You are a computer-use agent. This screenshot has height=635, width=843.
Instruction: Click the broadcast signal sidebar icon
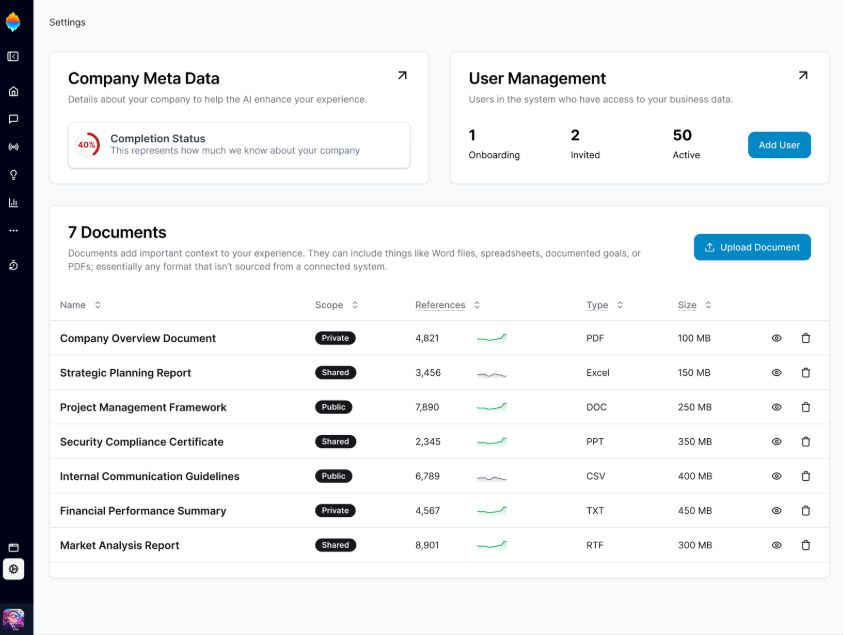(x=13, y=147)
